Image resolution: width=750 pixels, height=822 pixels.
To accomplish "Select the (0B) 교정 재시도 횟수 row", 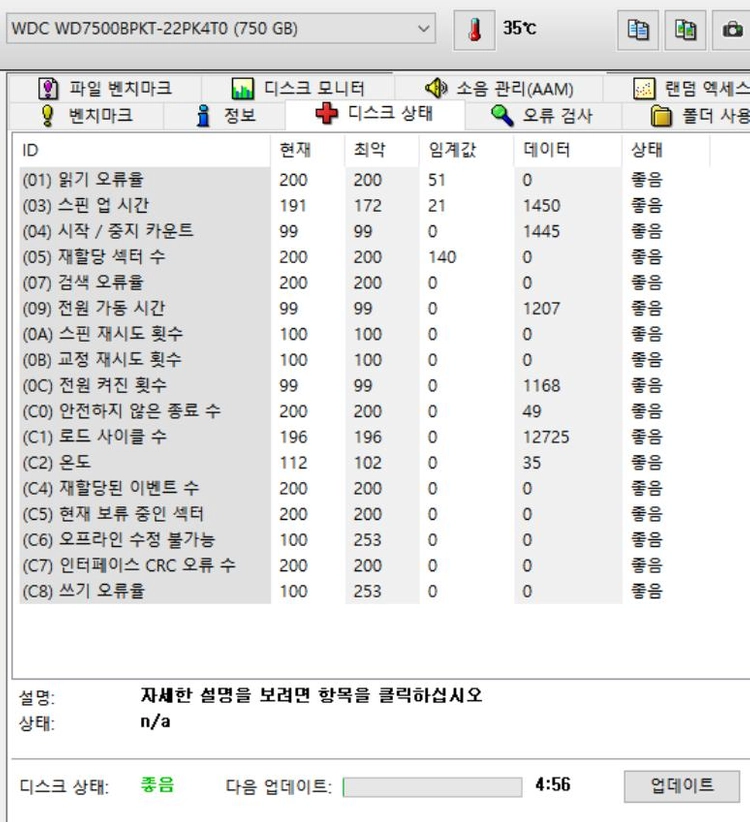I will tap(364, 360).
